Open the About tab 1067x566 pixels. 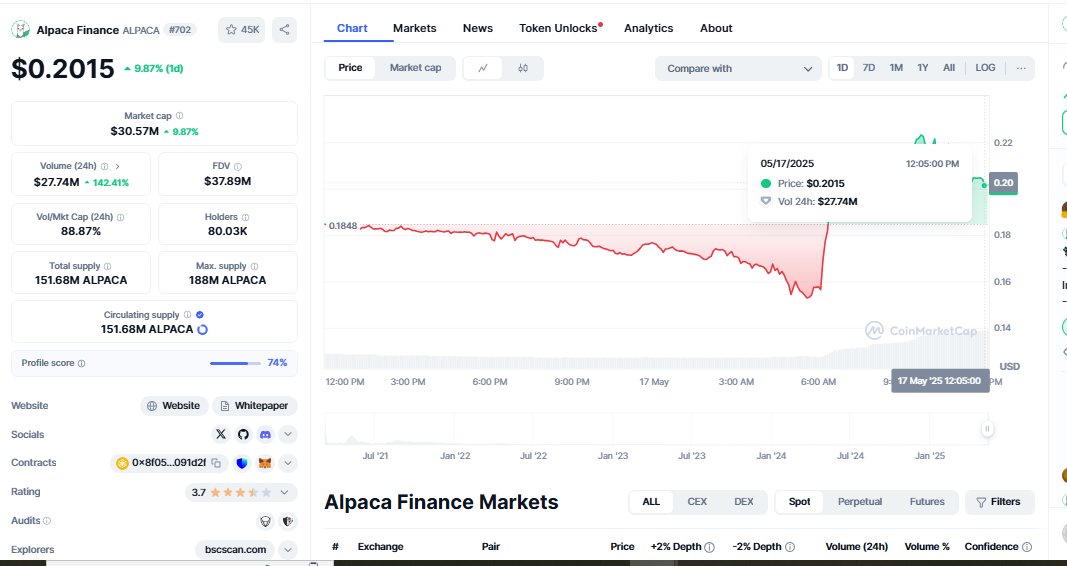[716, 29]
